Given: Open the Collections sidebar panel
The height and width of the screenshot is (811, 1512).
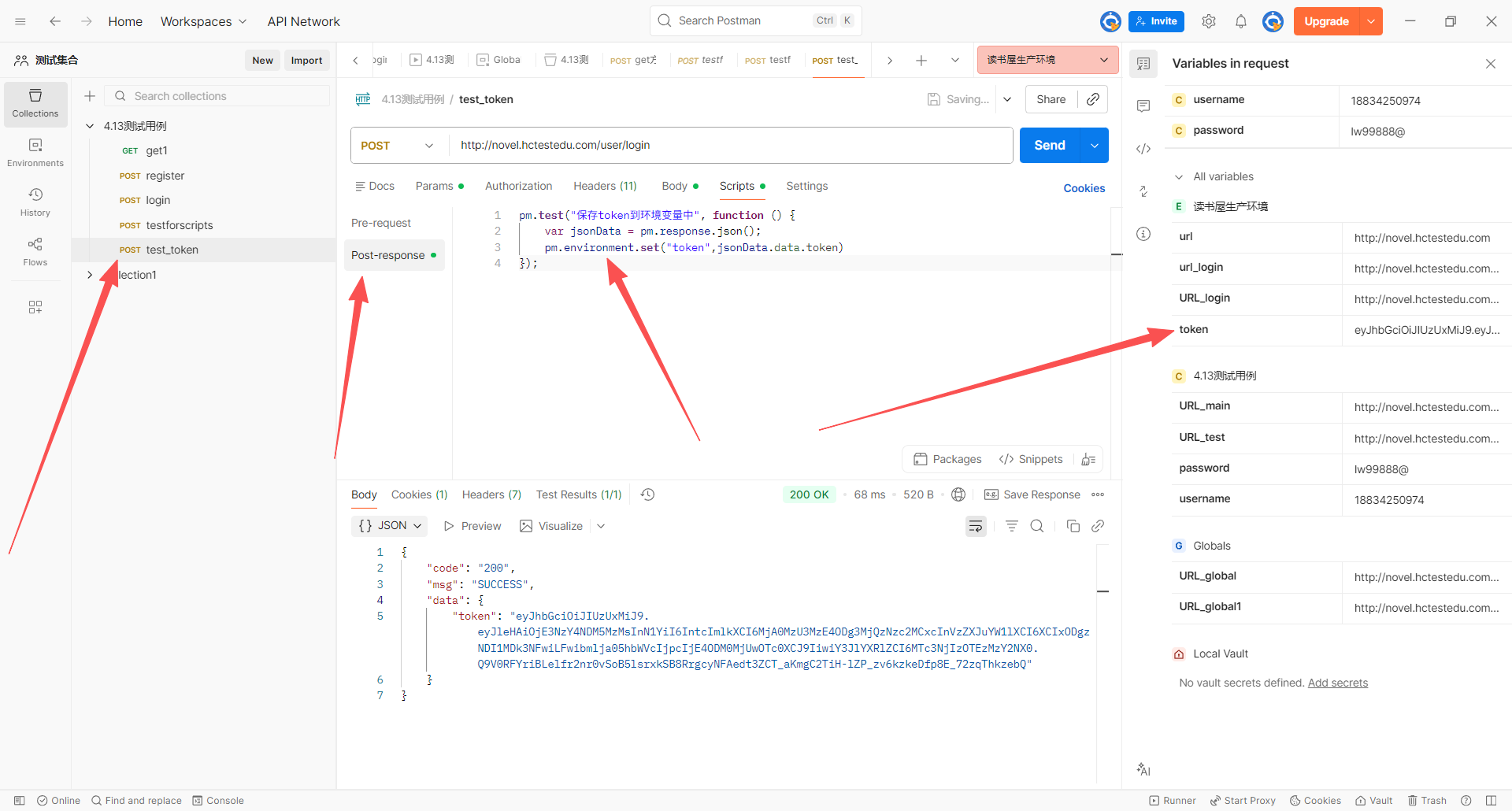Looking at the screenshot, I should [x=35, y=104].
